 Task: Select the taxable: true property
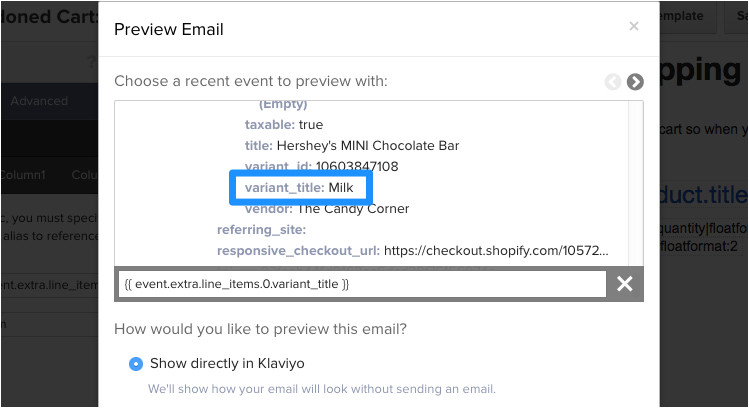click(283, 124)
